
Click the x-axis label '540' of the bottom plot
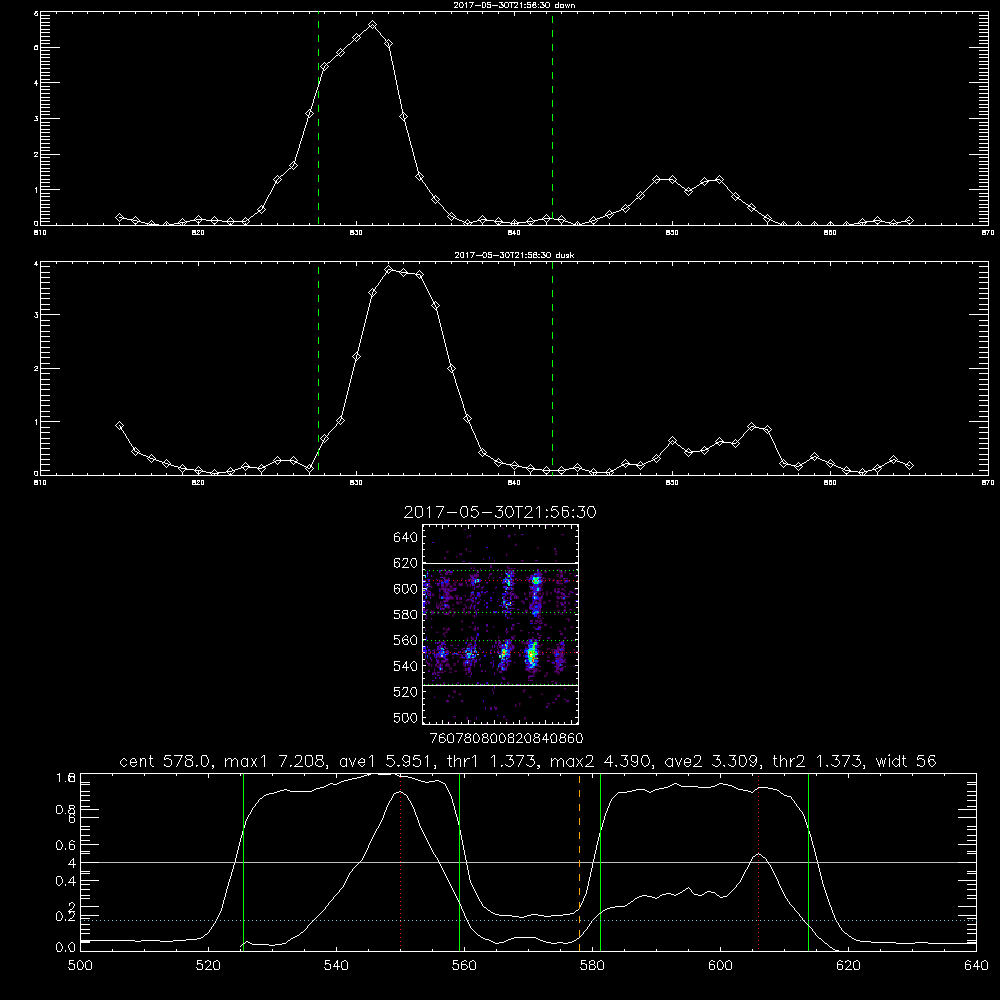coord(336,966)
